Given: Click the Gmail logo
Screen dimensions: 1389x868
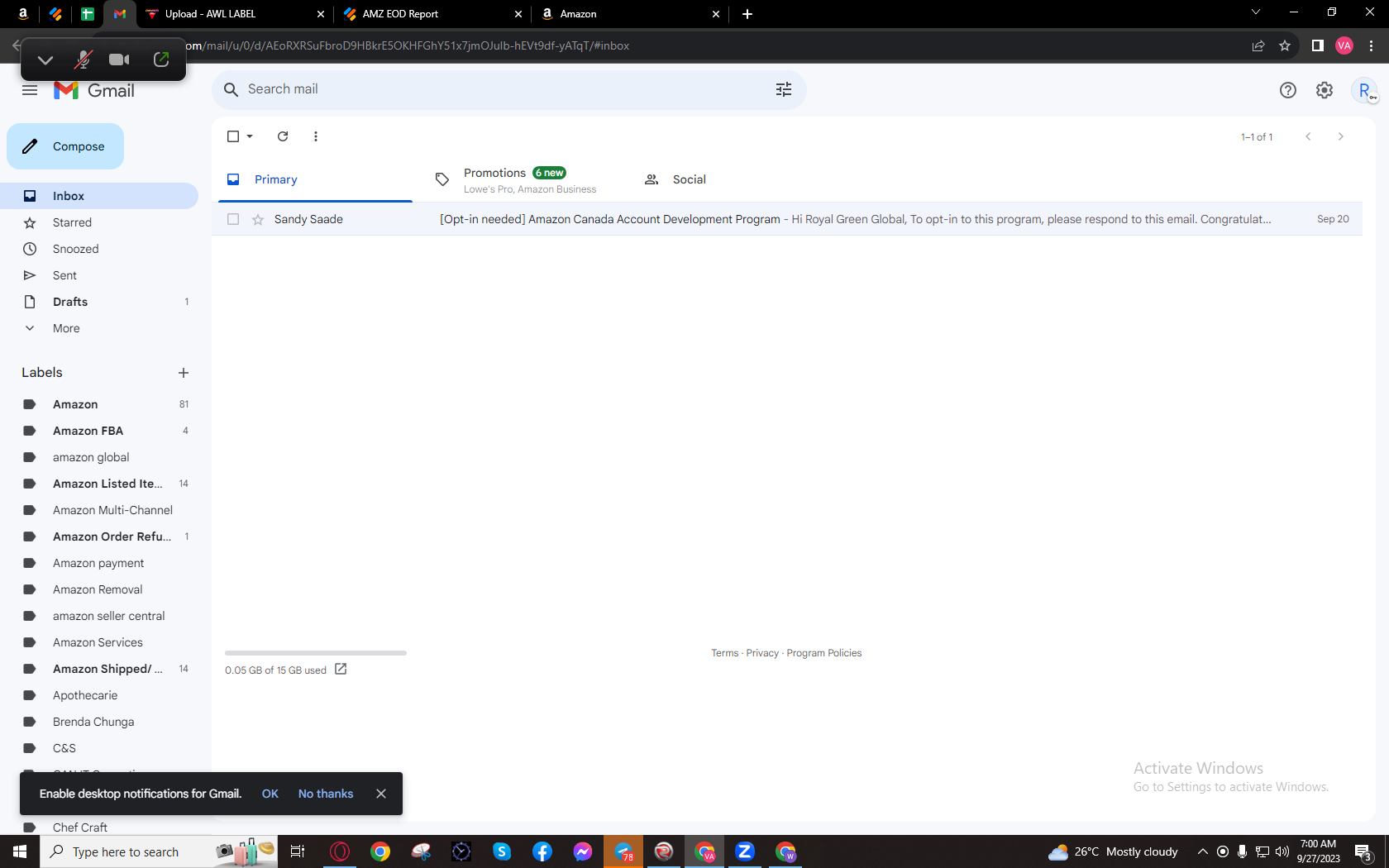Looking at the screenshot, I should [93, 90].
